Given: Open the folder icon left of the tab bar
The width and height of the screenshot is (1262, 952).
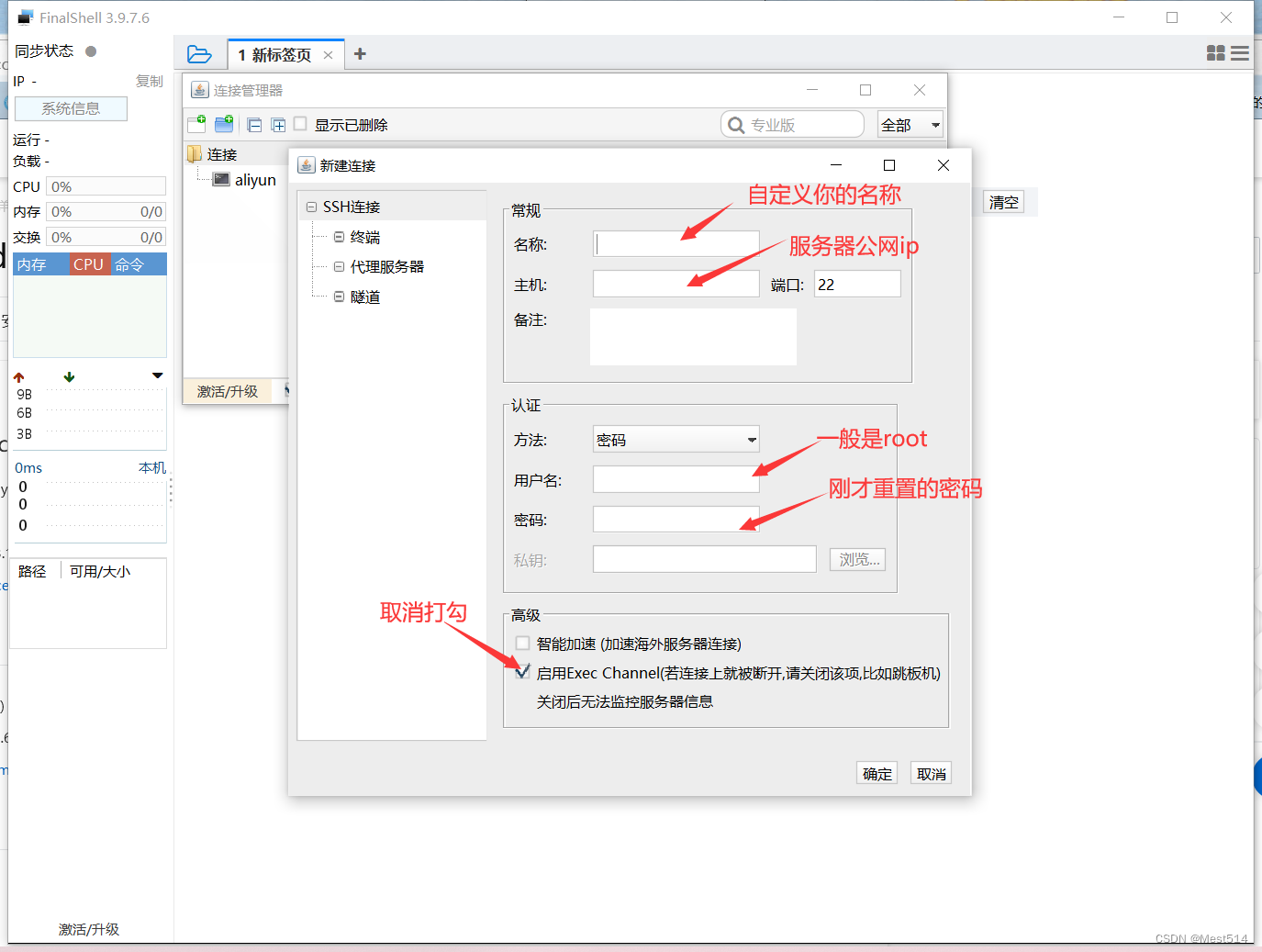Looking at the screenshot, I should pyautogui.click(x=199, y=53).
